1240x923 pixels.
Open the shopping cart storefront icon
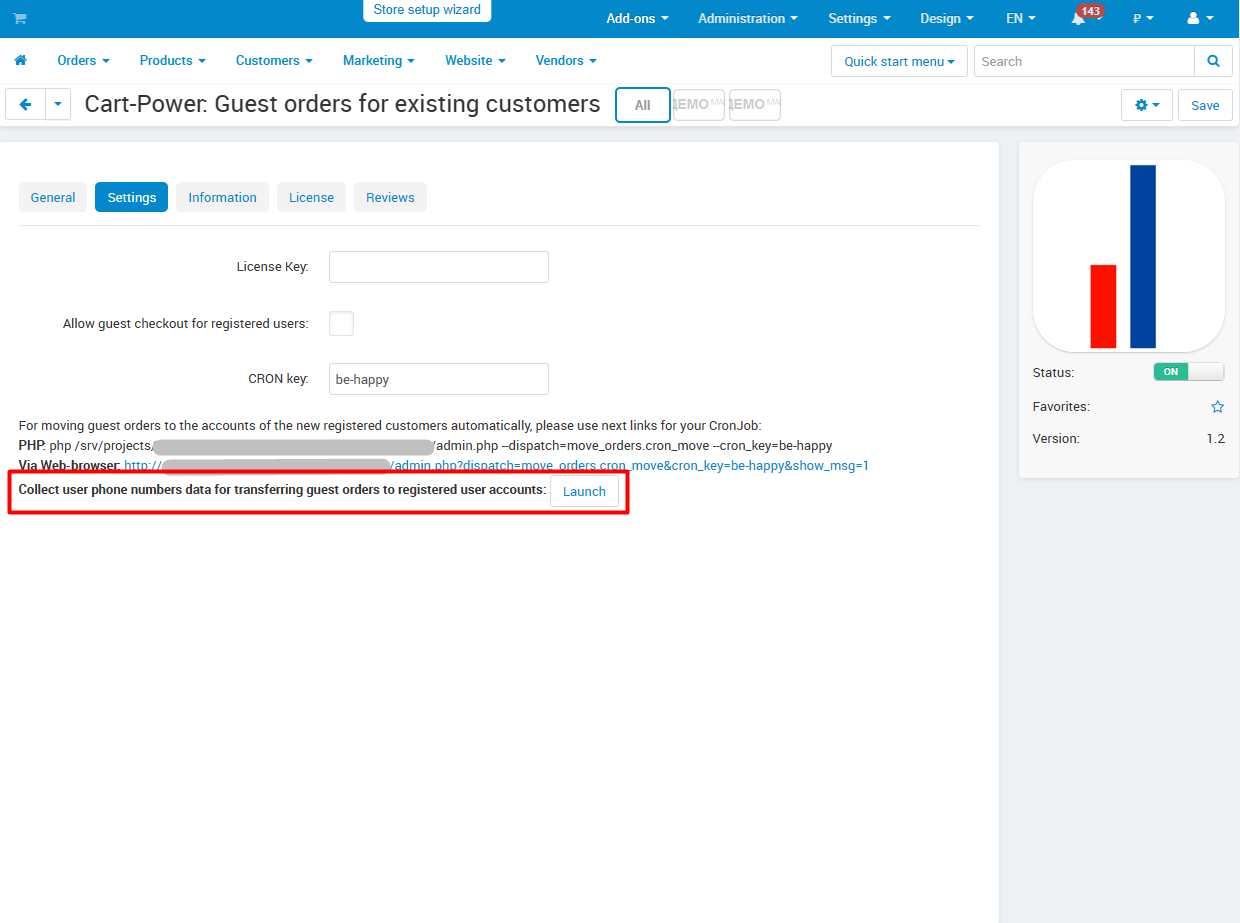pyautogui.click(x=20, y=18)
